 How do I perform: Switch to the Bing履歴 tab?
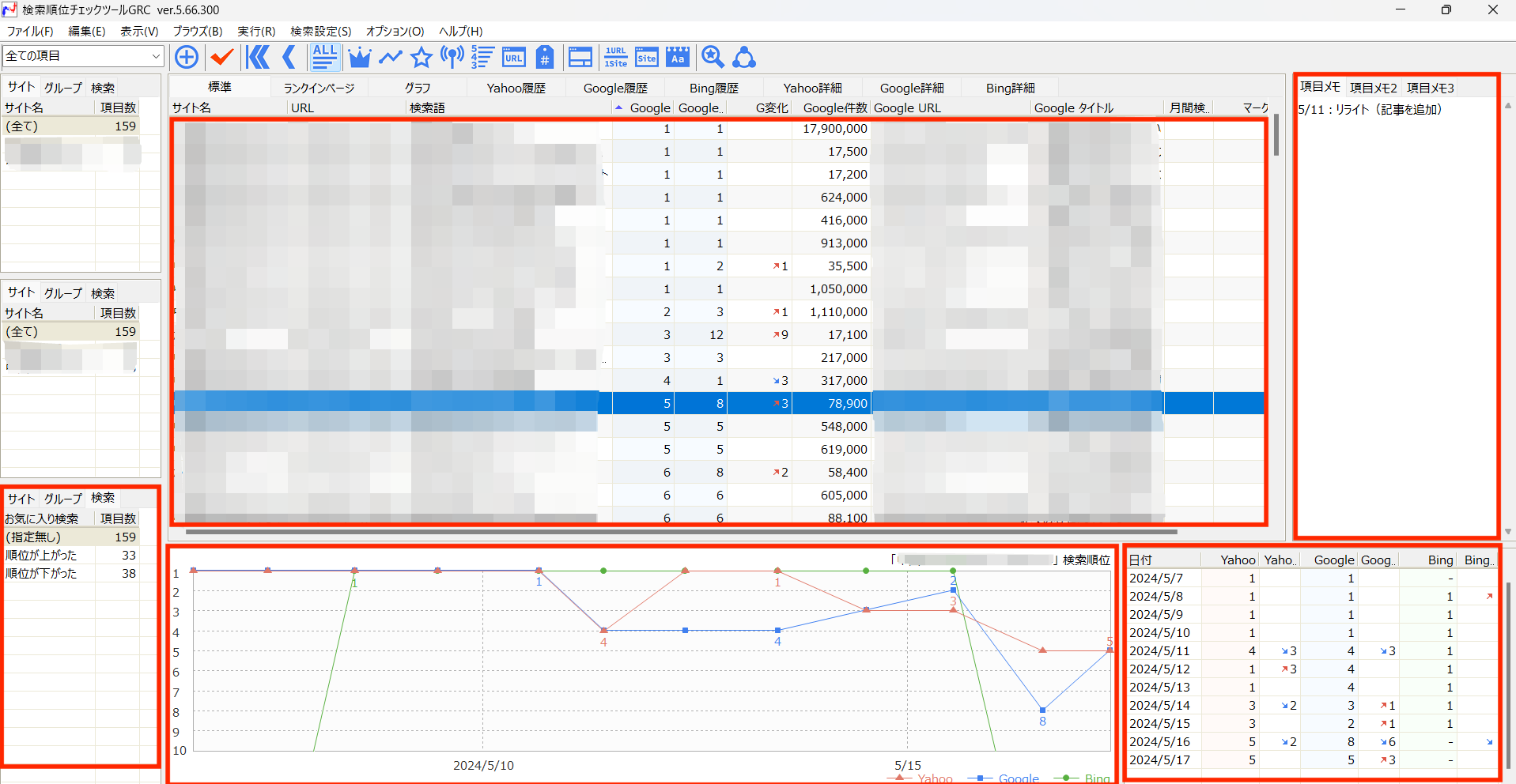pyautogui.click(x=714, y=88)
